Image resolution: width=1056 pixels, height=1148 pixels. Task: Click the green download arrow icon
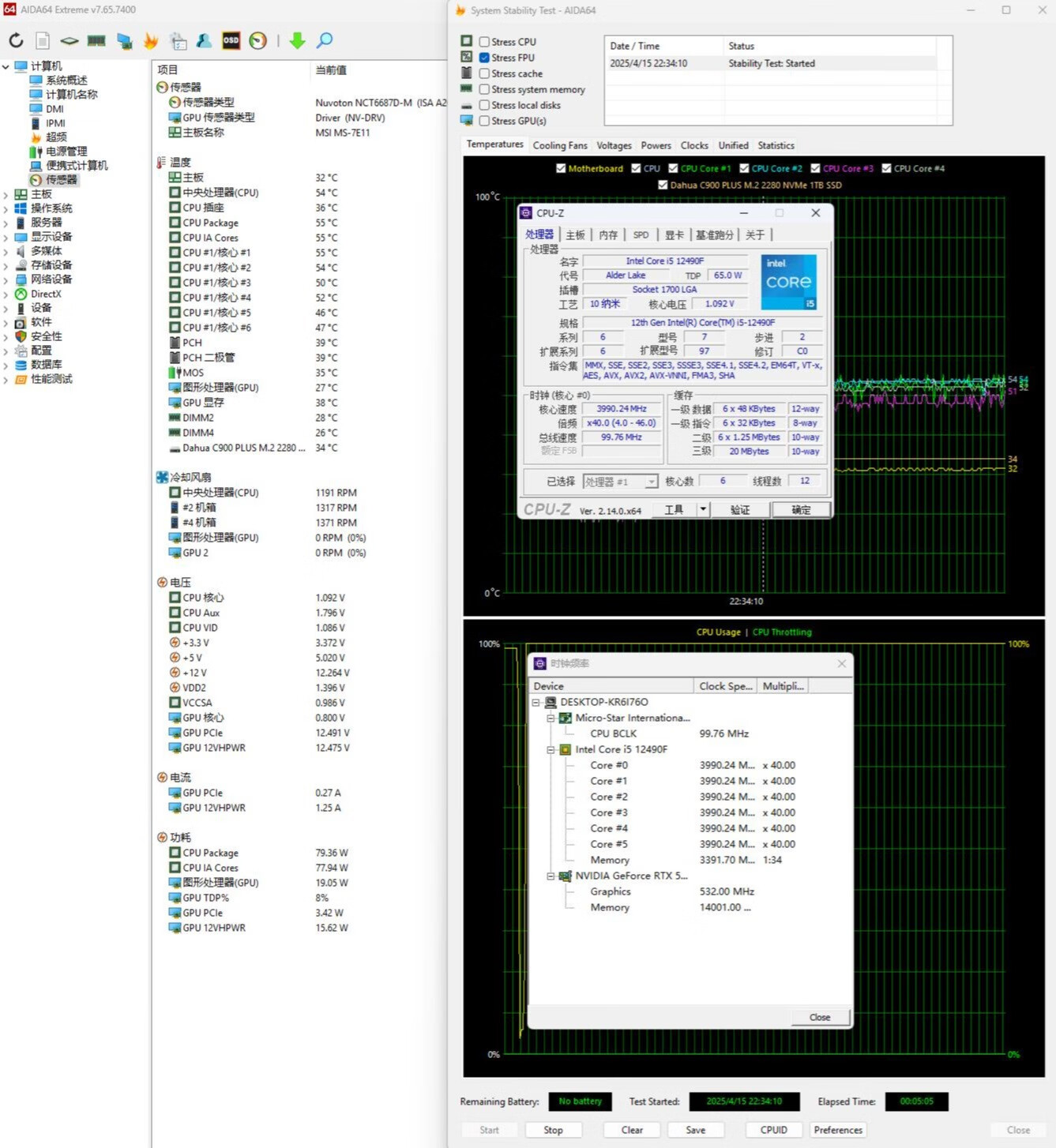tap(297, 40)
